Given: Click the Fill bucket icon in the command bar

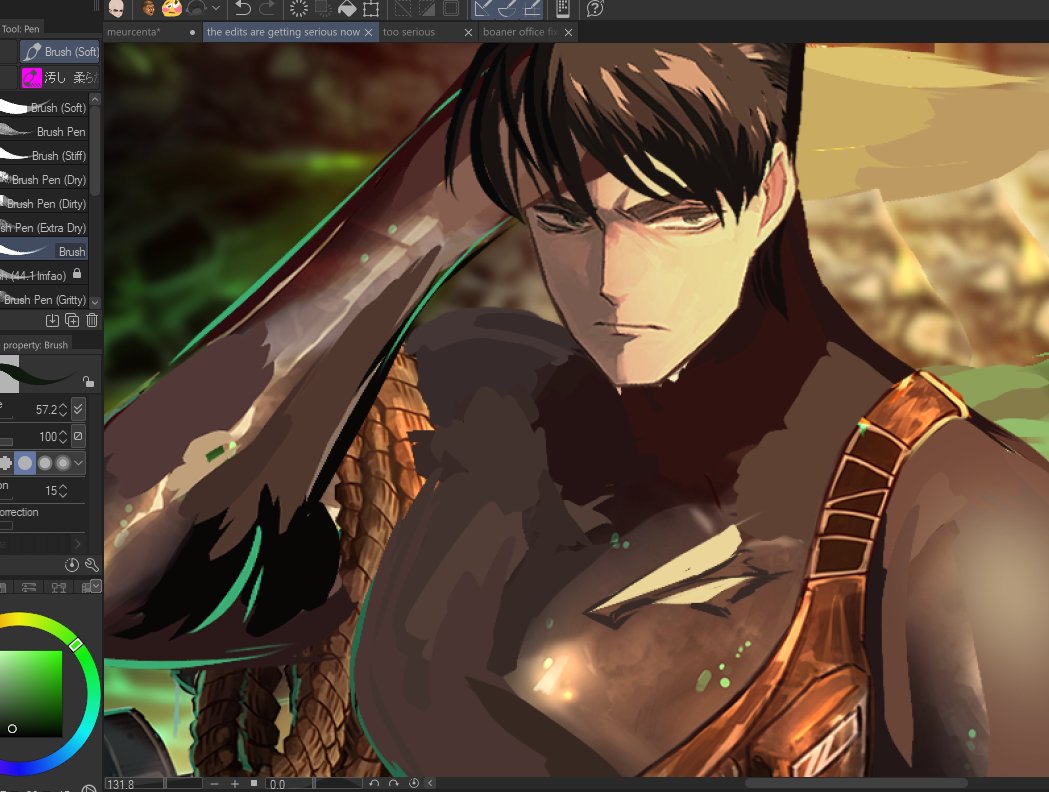Looking at the screenshot, I should (347, 8).
